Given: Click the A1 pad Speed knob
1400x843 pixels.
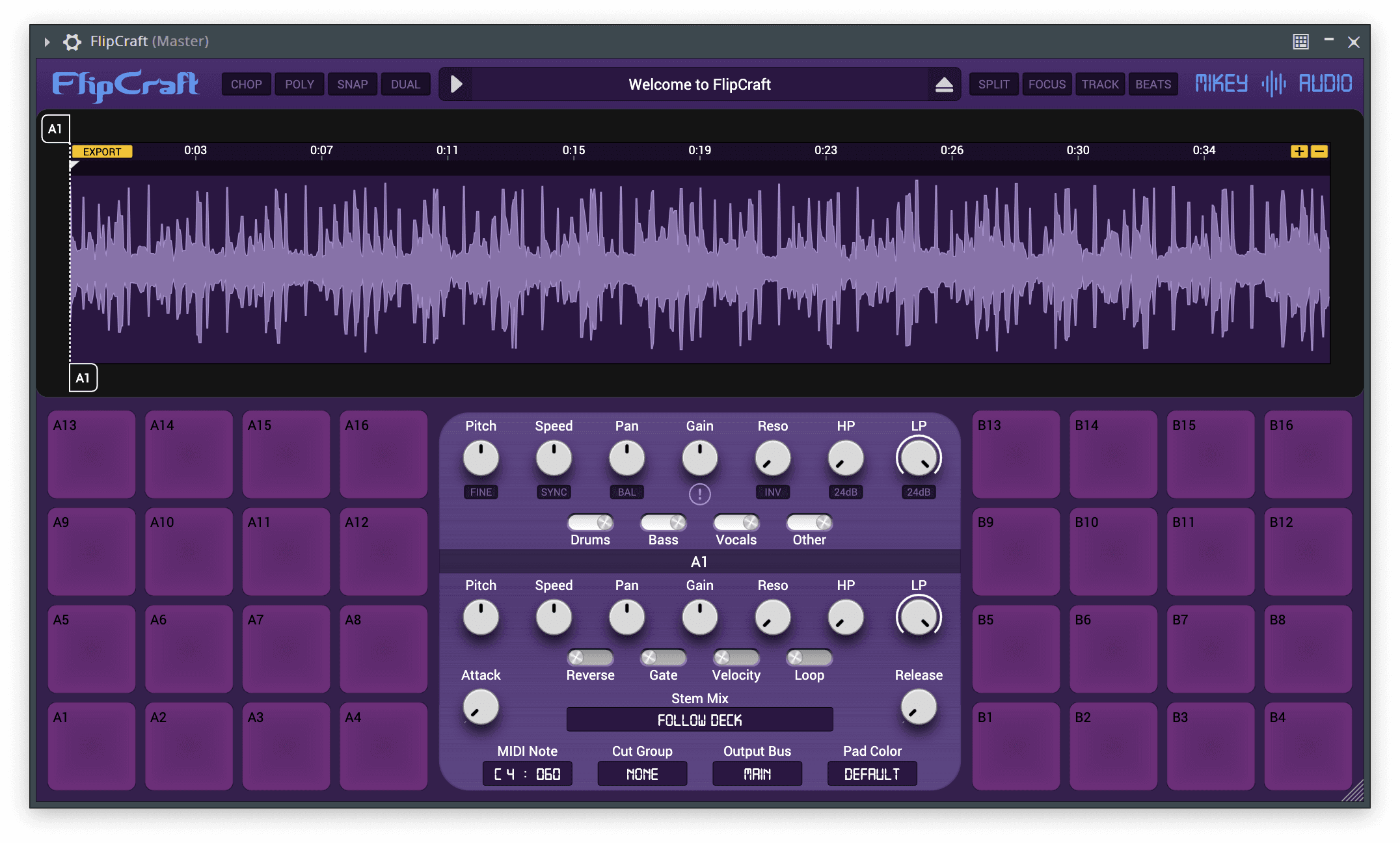Looking at the screenshot, I should (554, 618).
